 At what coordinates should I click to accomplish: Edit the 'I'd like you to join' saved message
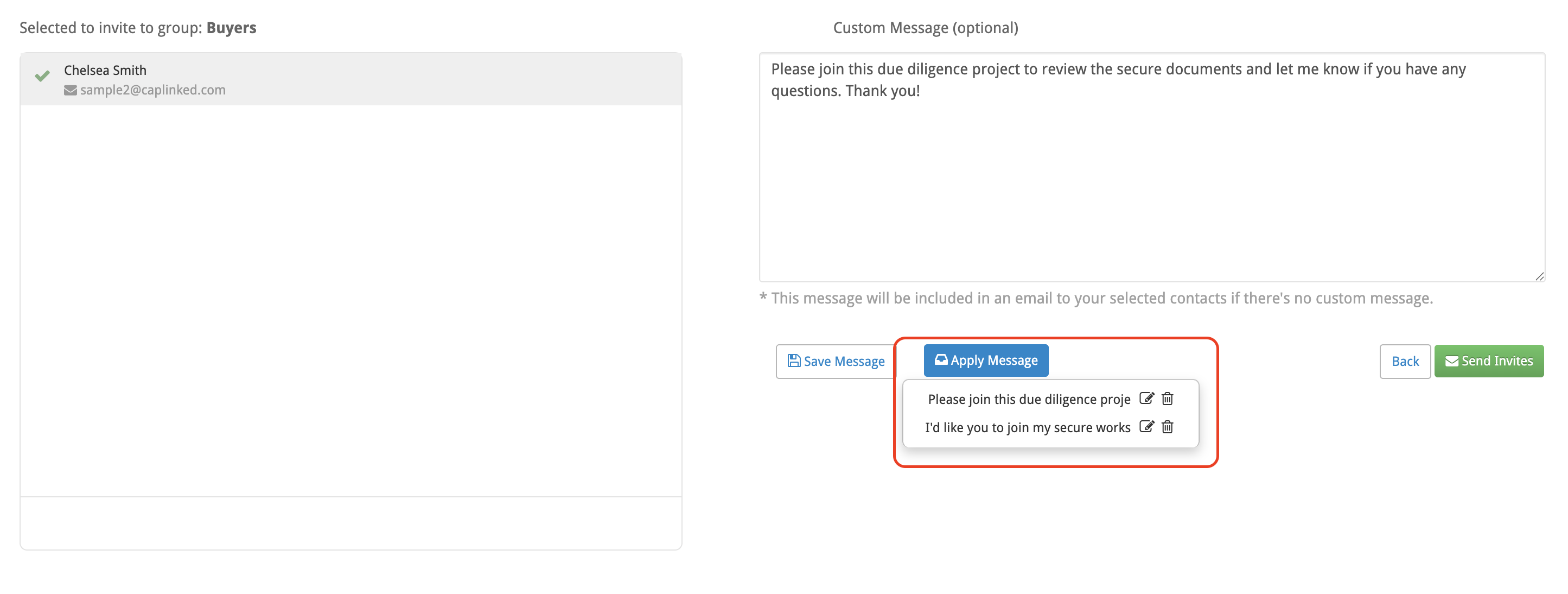coord(1146,426)
